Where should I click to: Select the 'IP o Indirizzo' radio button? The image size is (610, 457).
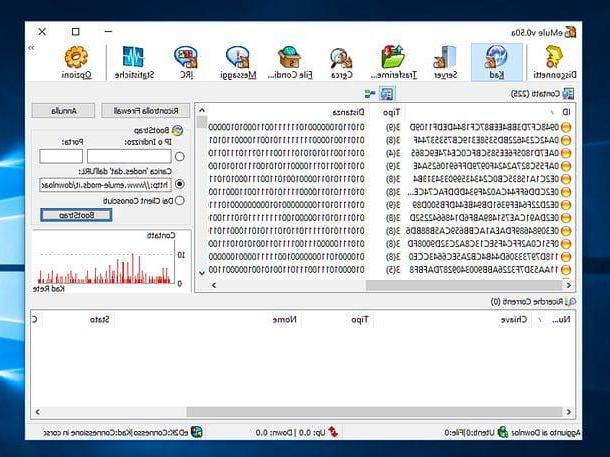[x=179, y=156]
